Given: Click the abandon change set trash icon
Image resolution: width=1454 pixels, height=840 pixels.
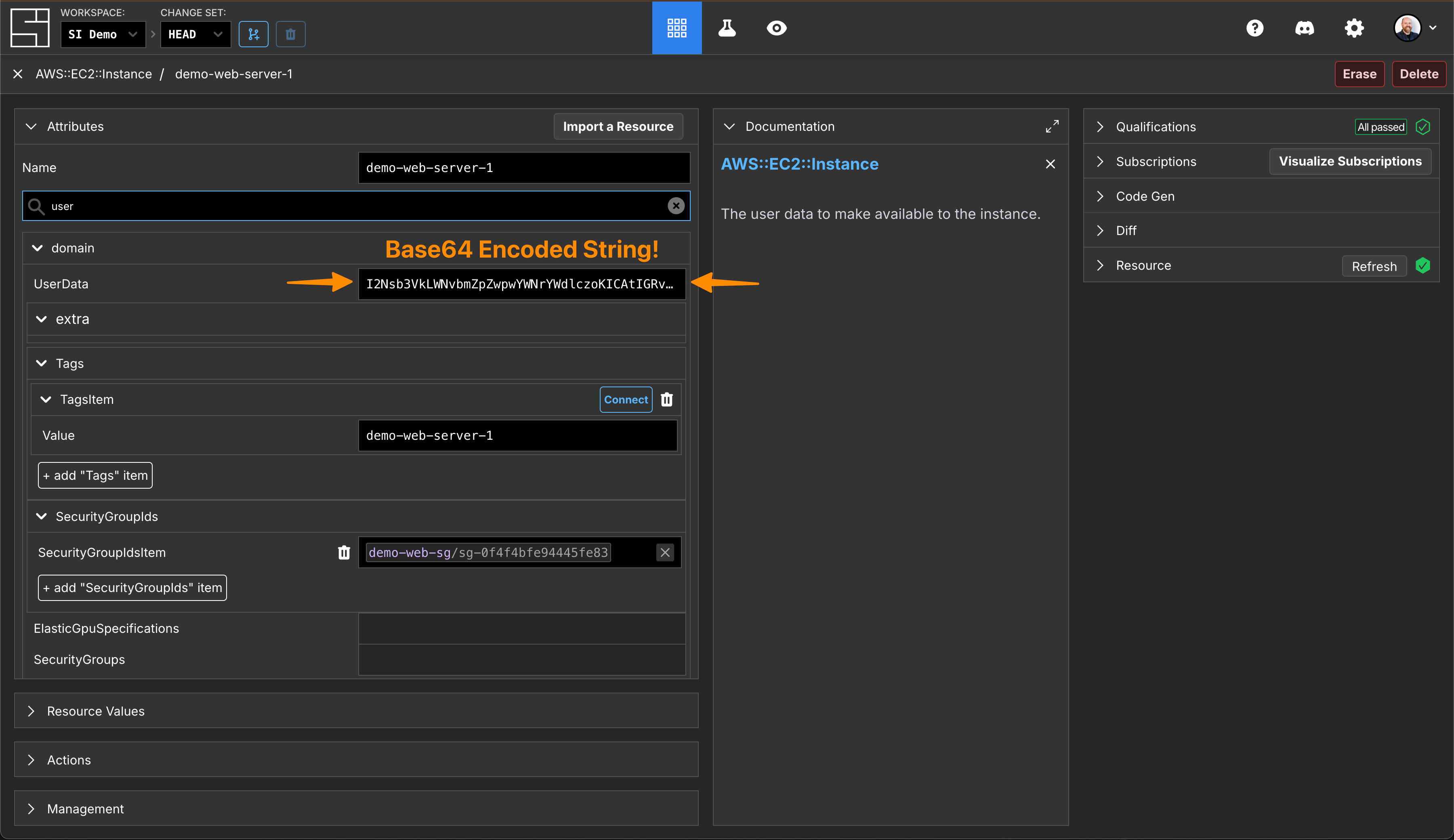Looking at the screenshot, I should [x=290, y=34].
